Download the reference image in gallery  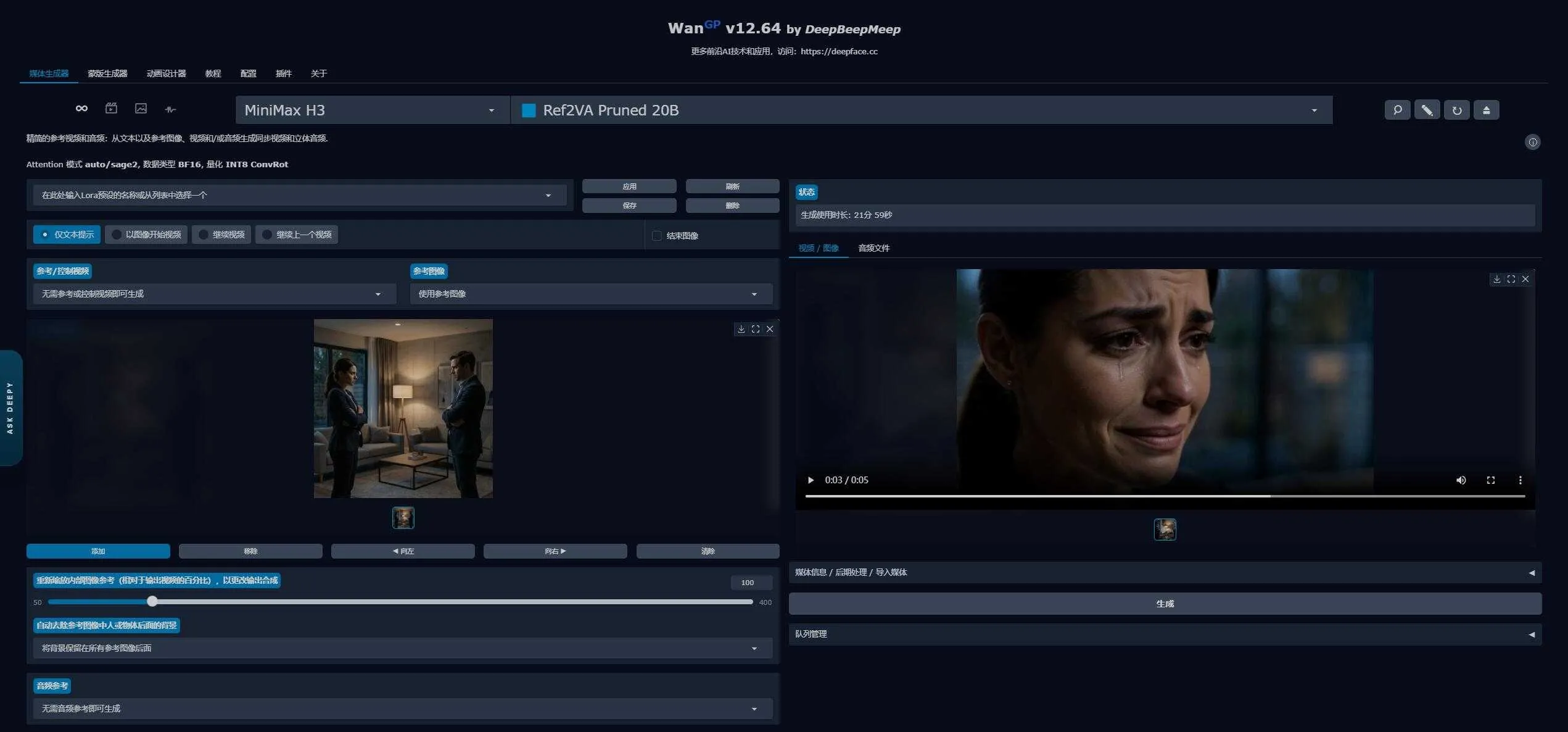click(741, 329)
